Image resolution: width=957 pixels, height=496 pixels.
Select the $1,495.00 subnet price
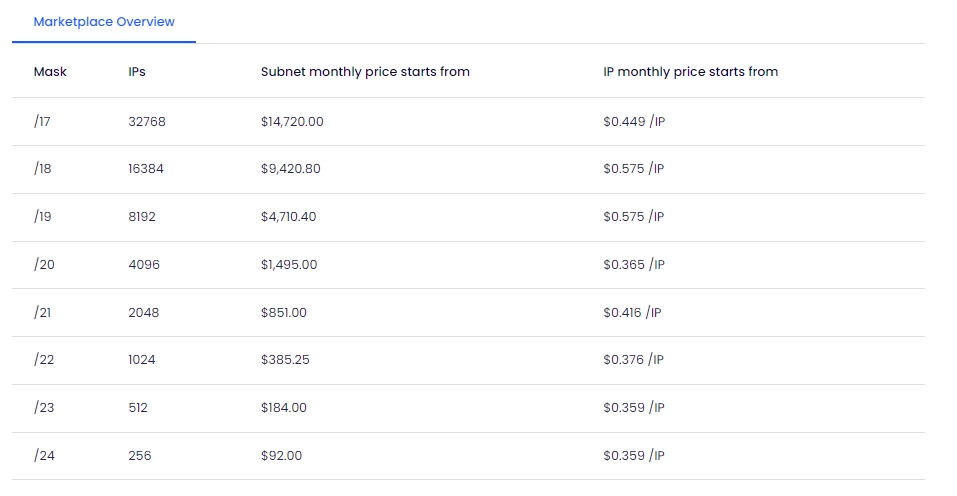(288, 265)
